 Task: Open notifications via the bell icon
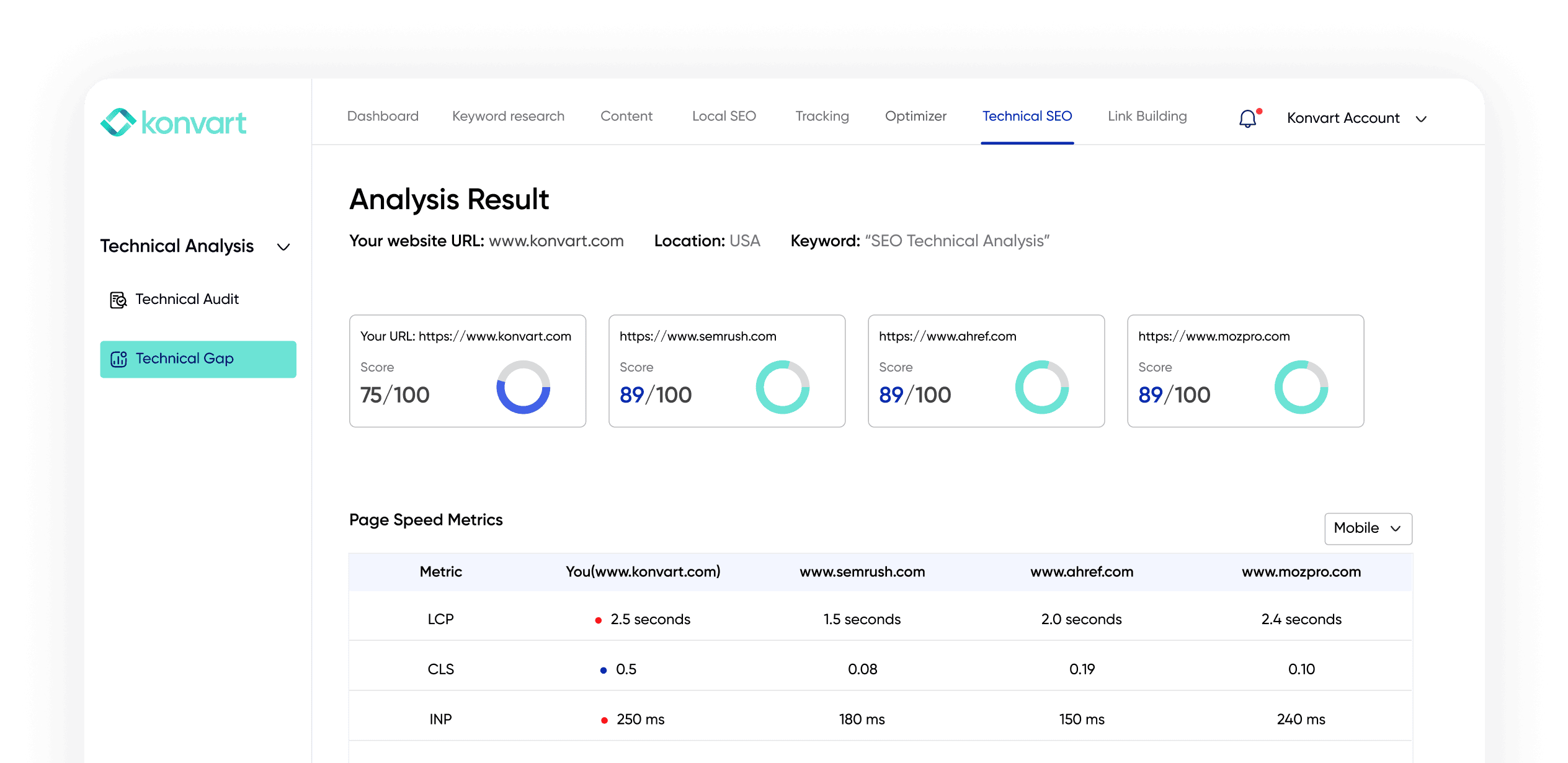pyautogui.click(x=1247, y=118)
